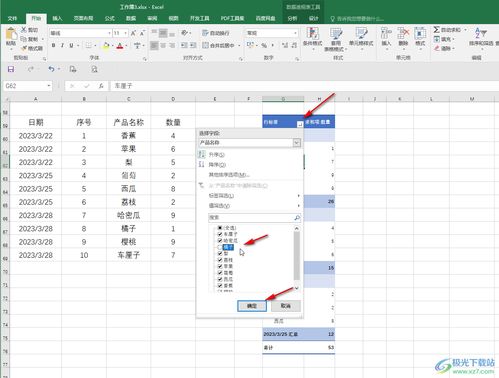The image size is (499, 378).
Task: Open the font name dropdown
Action: coord(109,33)
